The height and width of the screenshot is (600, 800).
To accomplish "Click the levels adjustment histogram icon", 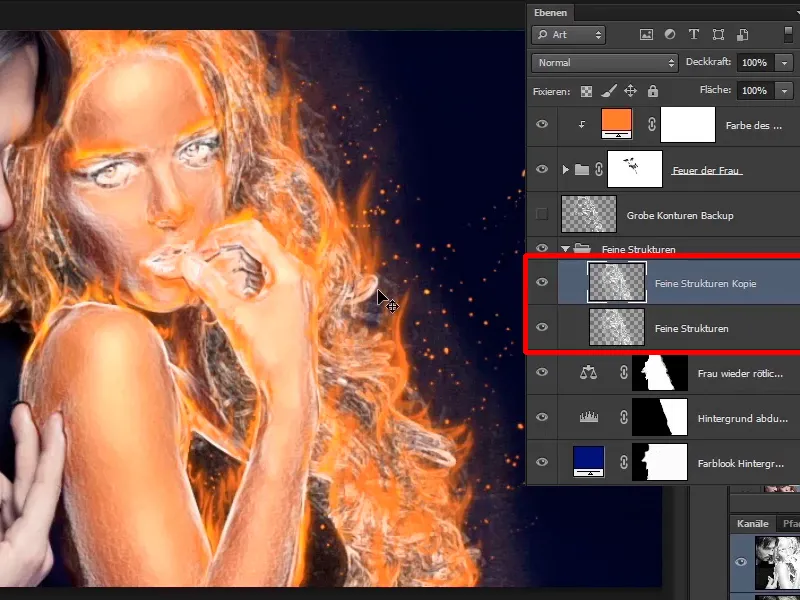I will click(x=588, y=417).
